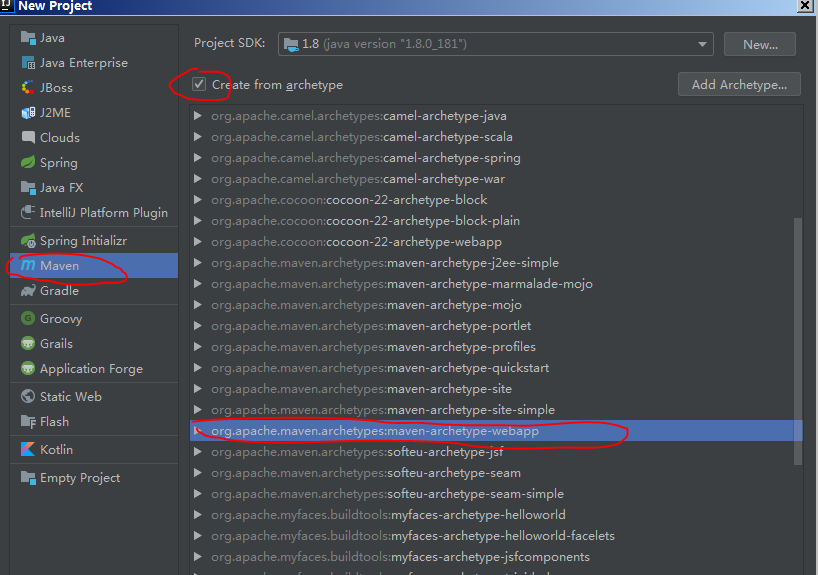Select the Spring leaf icon

tap(28, 162)
